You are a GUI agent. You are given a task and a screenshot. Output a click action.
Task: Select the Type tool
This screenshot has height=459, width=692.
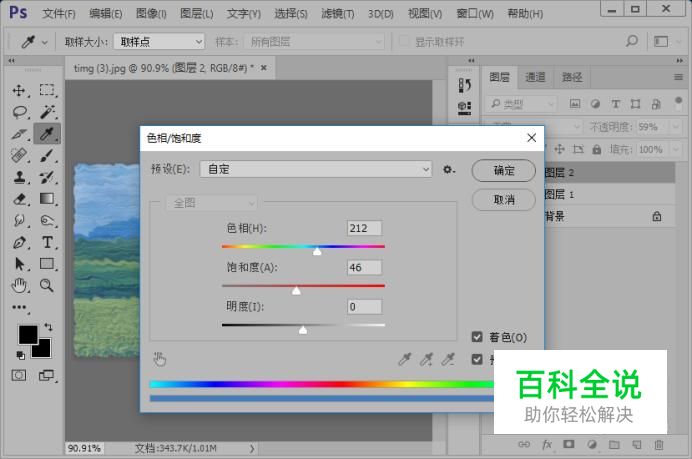pyautogui.click(x=47, y=242)
